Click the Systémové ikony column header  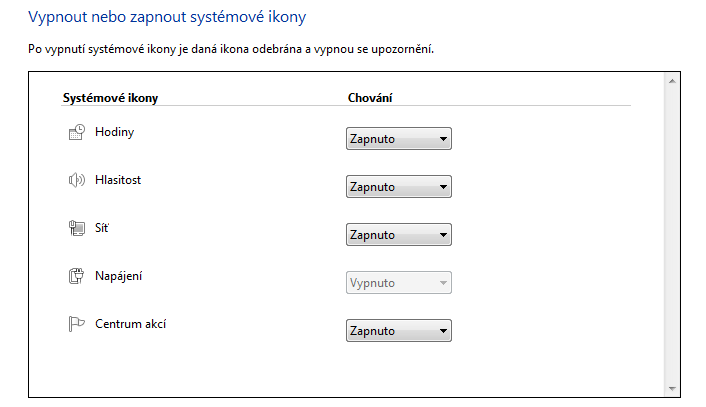110,97
